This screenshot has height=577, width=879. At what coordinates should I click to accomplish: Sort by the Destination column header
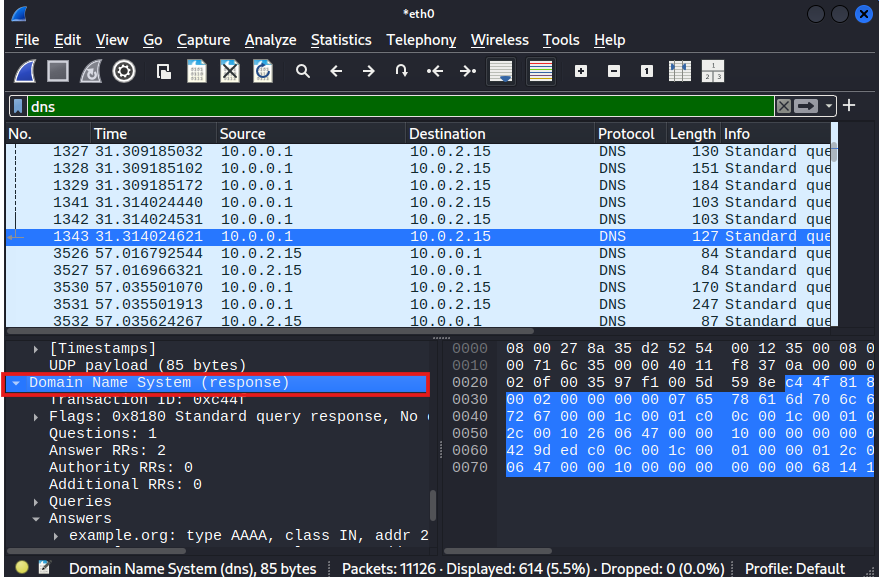click(499, 133)
